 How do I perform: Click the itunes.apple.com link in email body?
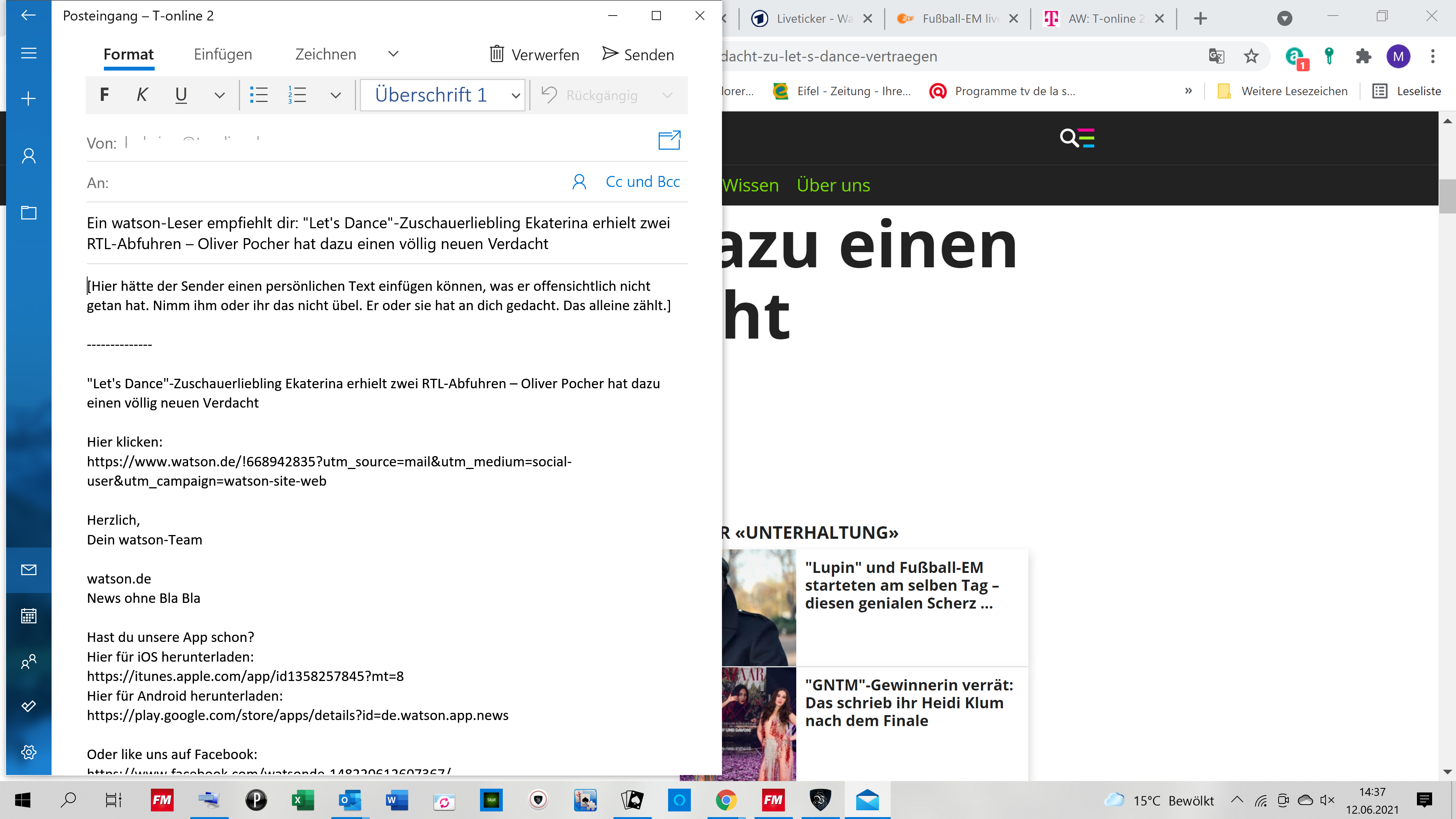[x=245, y=676]
